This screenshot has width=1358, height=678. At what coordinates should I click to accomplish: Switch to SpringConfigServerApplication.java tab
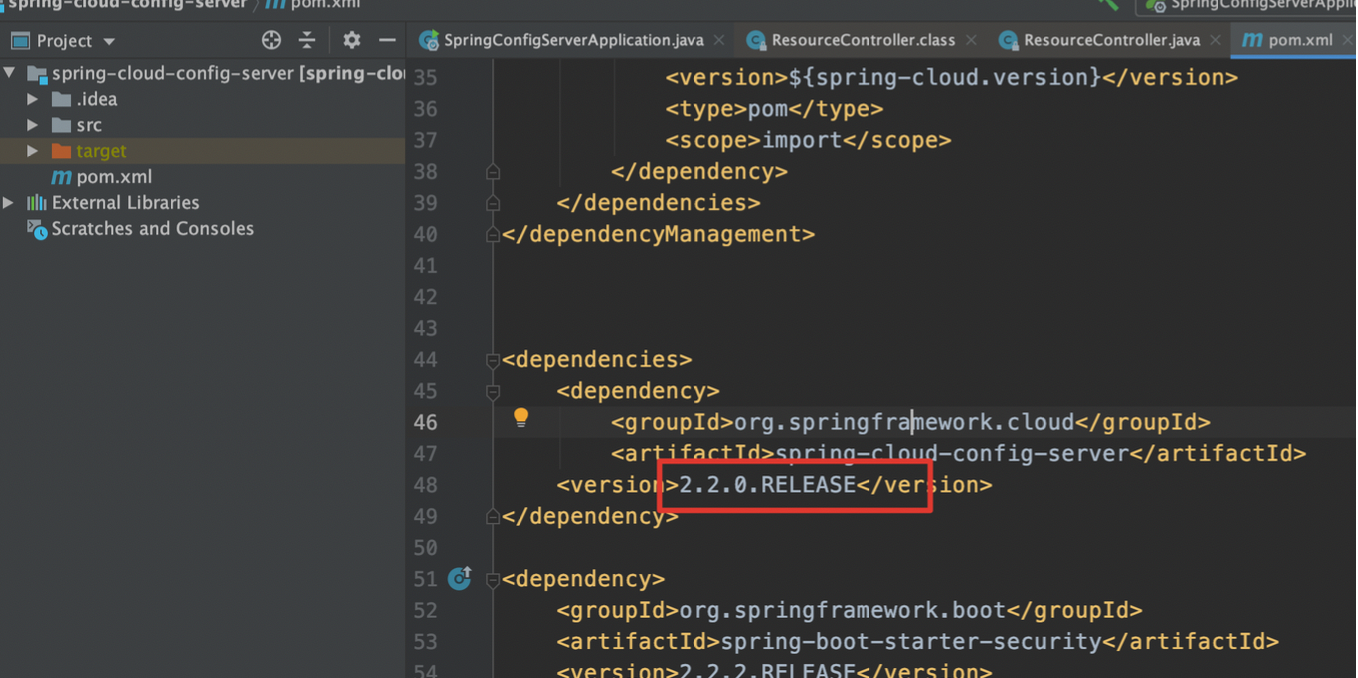click(572, 40)
